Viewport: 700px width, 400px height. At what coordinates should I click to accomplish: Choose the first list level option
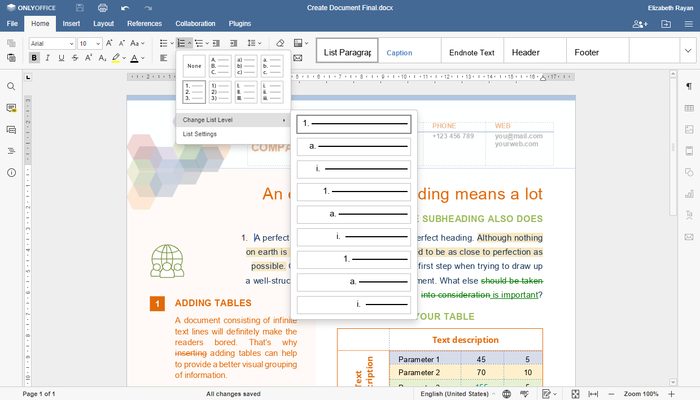[354, 124]
